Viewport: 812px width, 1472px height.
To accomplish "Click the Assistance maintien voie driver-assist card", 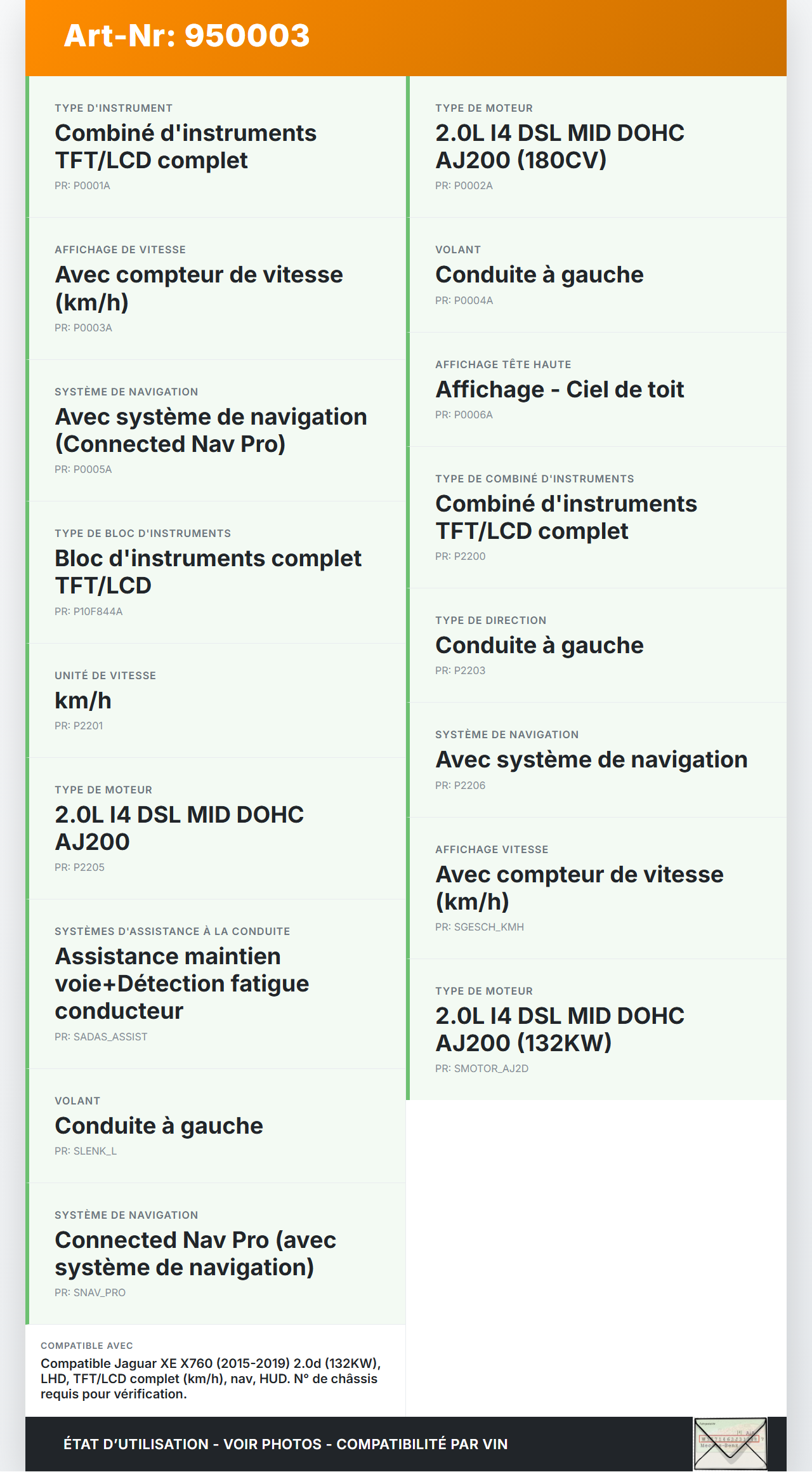I will (216, 983).
